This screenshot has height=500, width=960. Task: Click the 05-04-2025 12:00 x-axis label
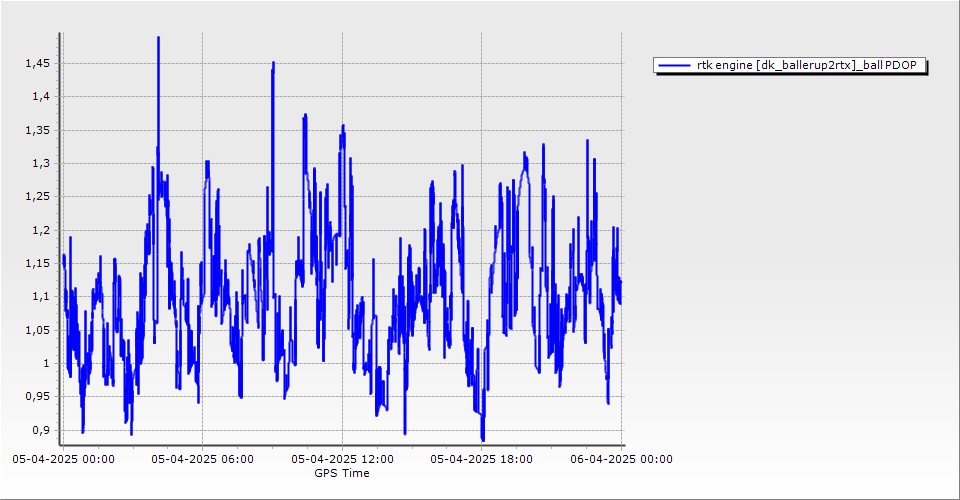[x=342, y=459]
